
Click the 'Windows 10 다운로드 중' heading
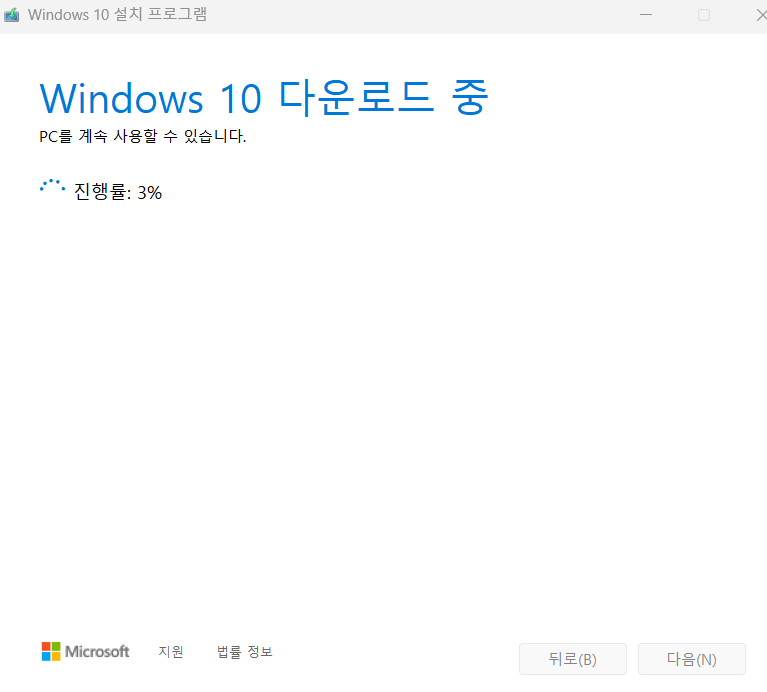click(x=264, y=98)
